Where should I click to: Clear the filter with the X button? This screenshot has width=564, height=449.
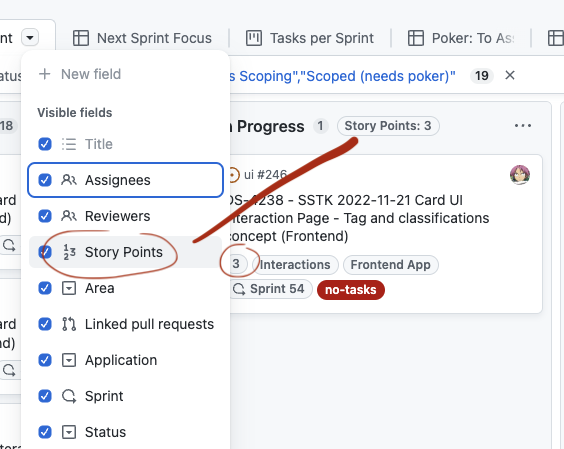[510, 75]
